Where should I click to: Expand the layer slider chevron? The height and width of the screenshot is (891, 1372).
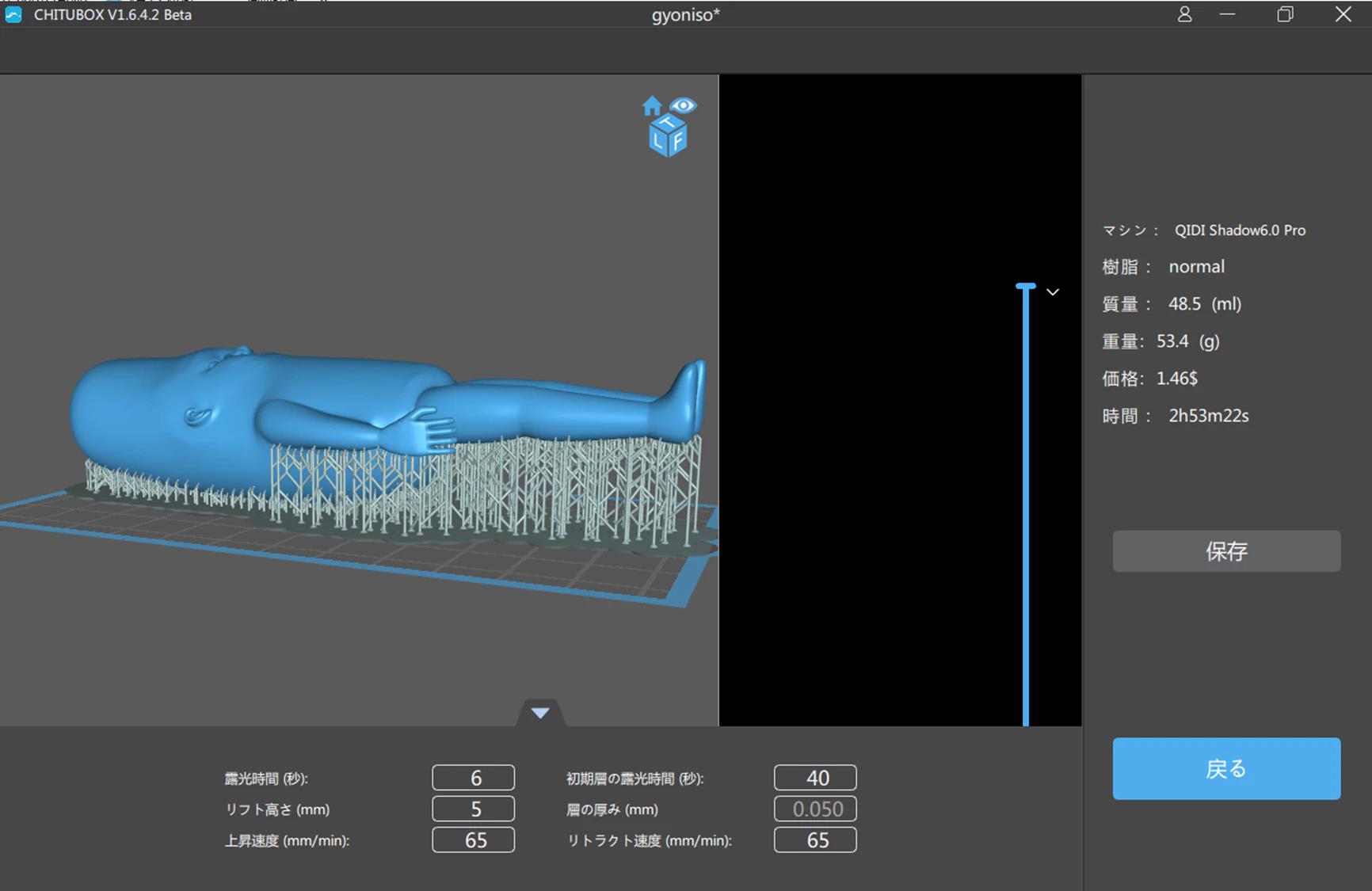(x=1053, y=292)
